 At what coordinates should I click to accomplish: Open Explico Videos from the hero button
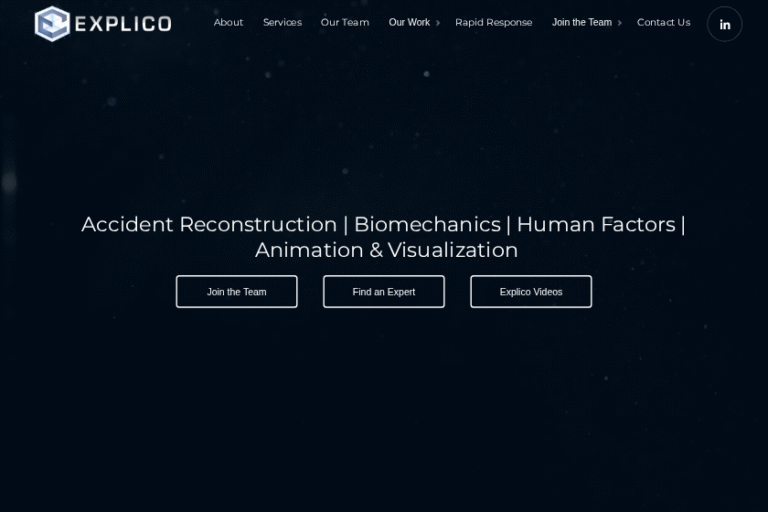pos(530,292)
